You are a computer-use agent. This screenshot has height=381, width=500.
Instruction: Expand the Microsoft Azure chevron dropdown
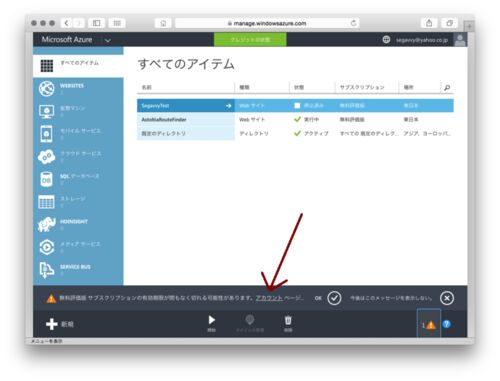click(107, 41)
